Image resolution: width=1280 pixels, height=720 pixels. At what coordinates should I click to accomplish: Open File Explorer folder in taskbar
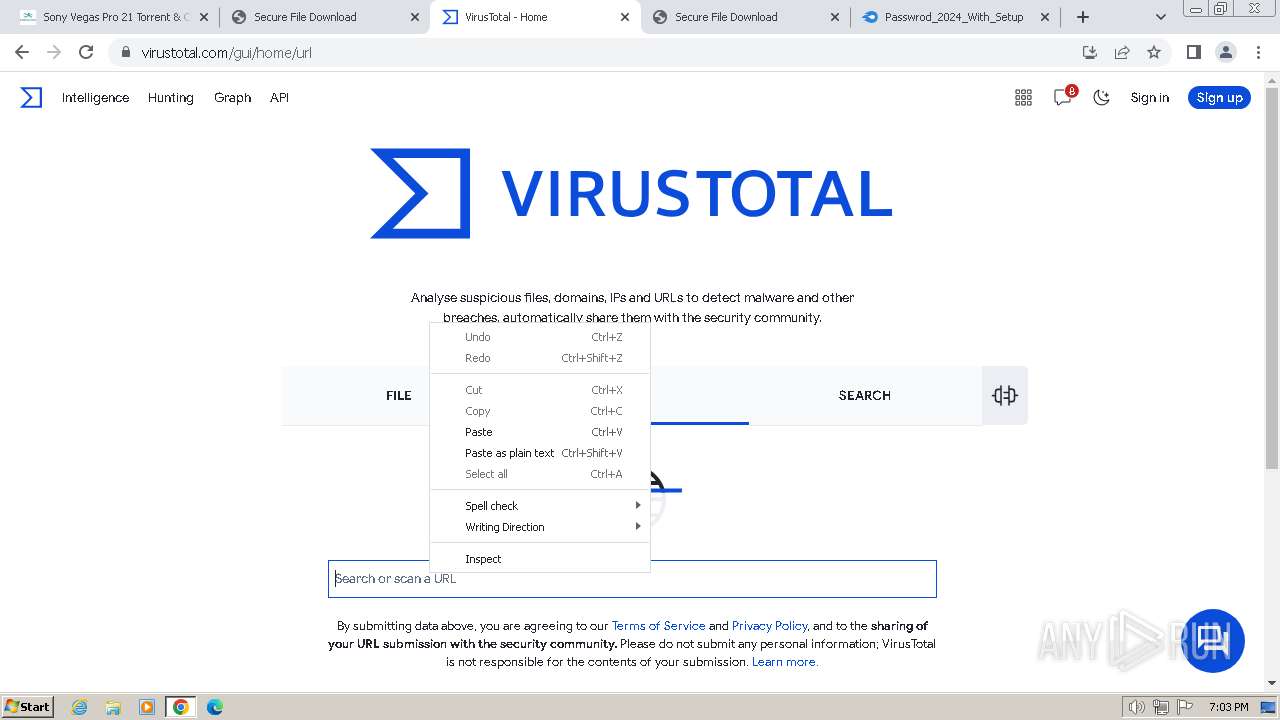tap(113, 707)
